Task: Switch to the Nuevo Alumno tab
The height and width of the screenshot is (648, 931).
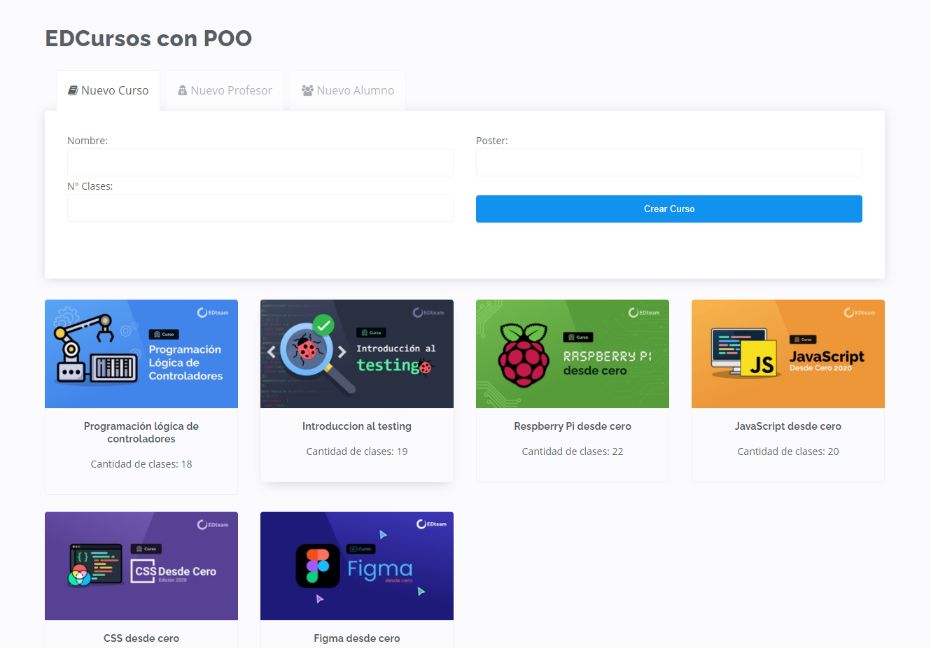Action: [x=347, y=90]
